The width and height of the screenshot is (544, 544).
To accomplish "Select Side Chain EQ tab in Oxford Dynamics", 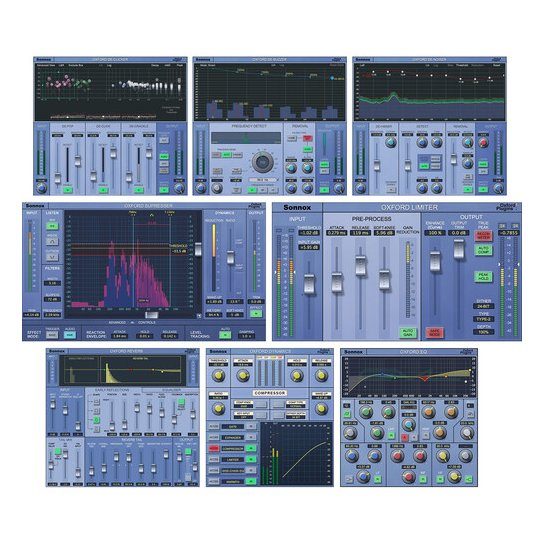I will coord(232,471).
